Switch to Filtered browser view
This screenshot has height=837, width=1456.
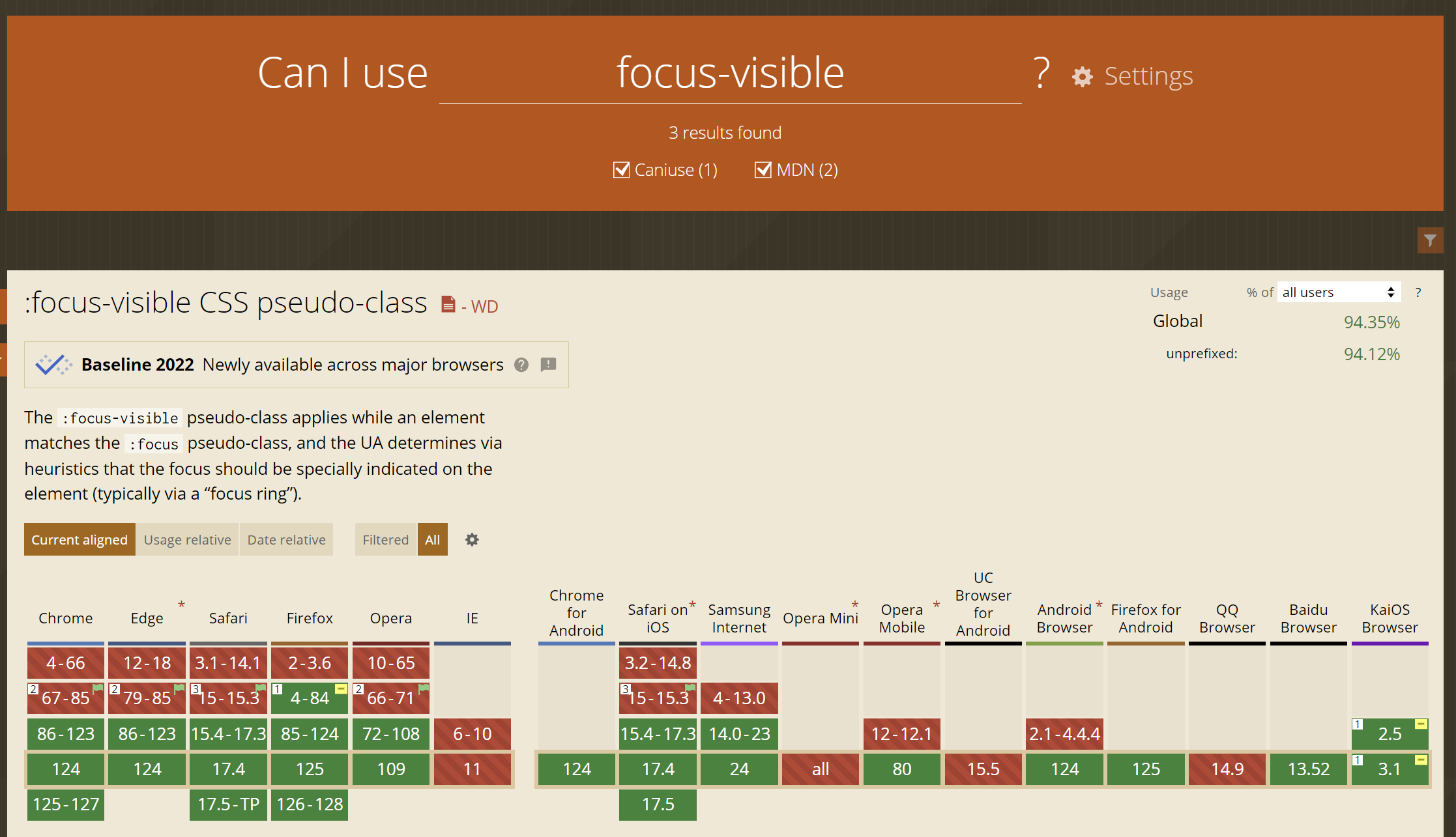click(x=385, y=539)
